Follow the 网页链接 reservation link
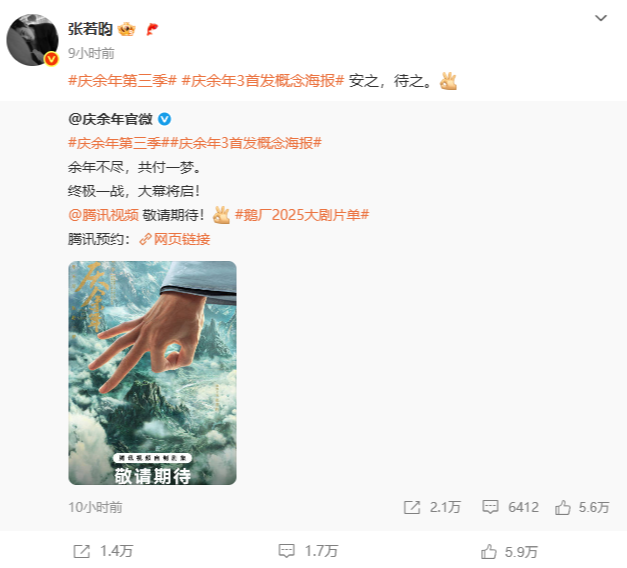This screenshot has height=568, width=627. tap(175, 239)
